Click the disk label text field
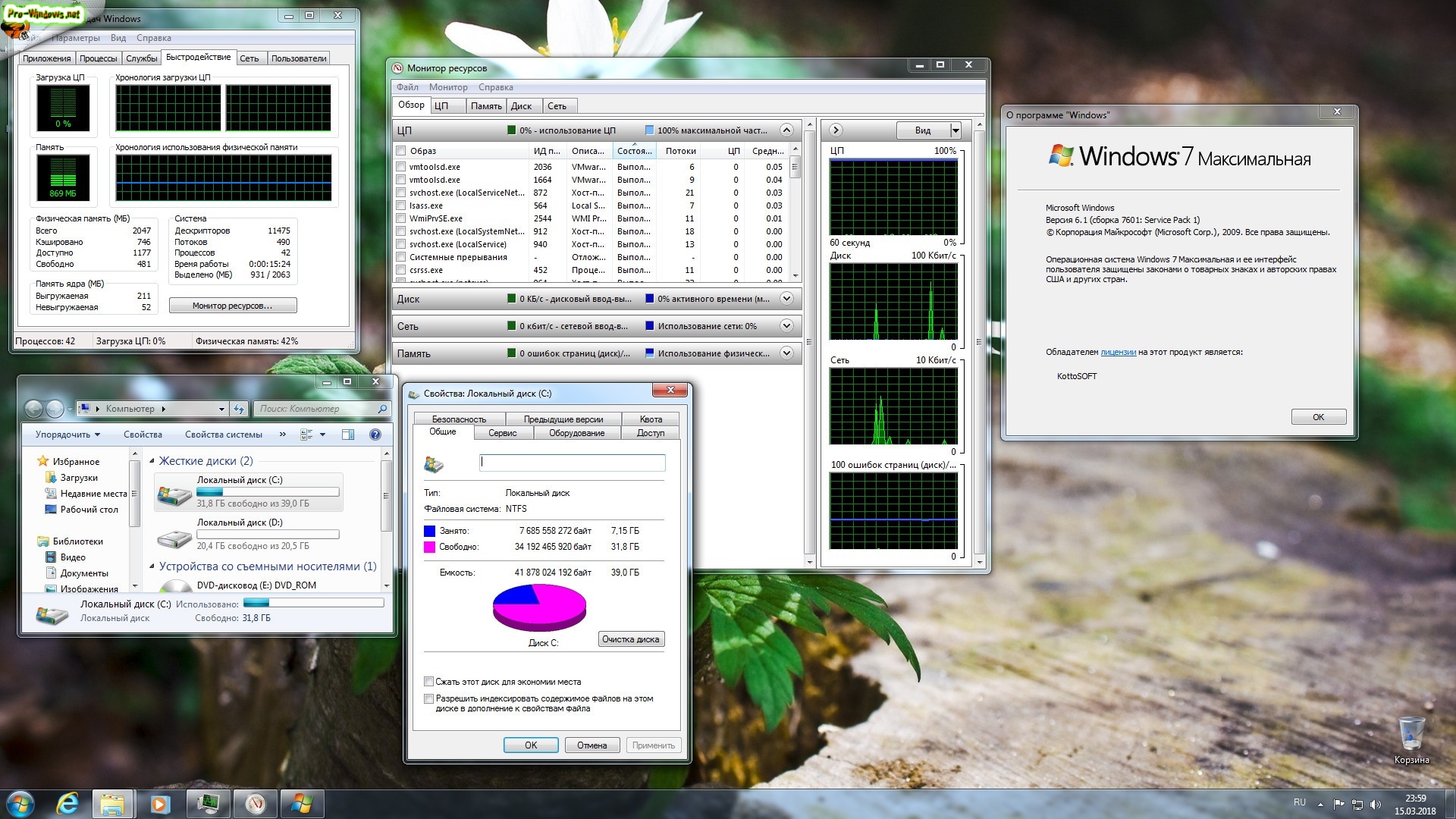 tap(573, 462)
